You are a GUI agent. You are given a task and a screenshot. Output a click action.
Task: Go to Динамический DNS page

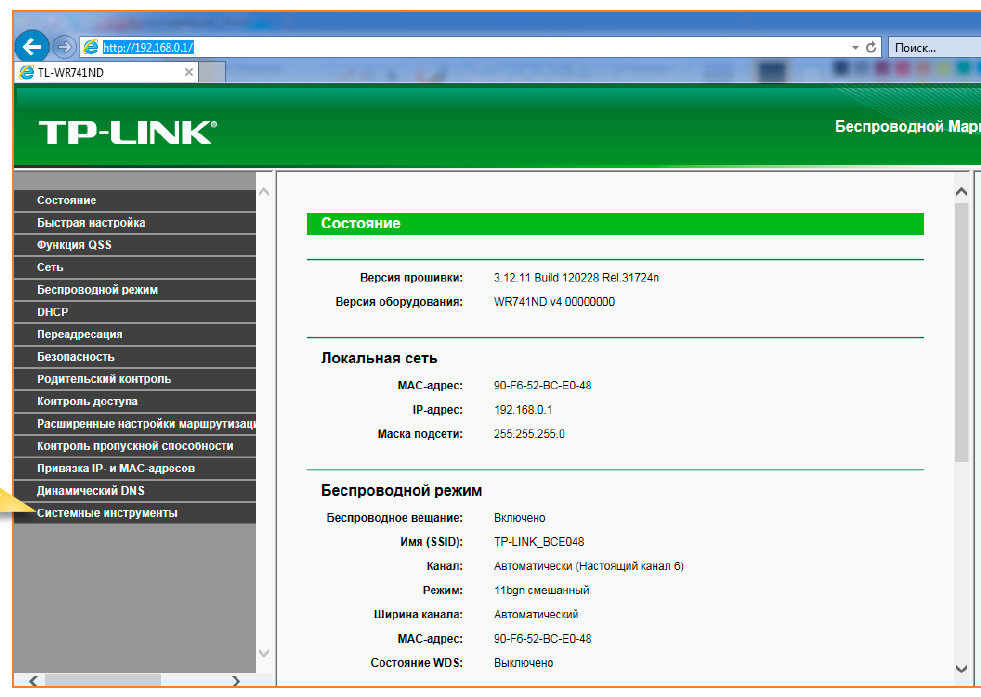tap(91, 491)
